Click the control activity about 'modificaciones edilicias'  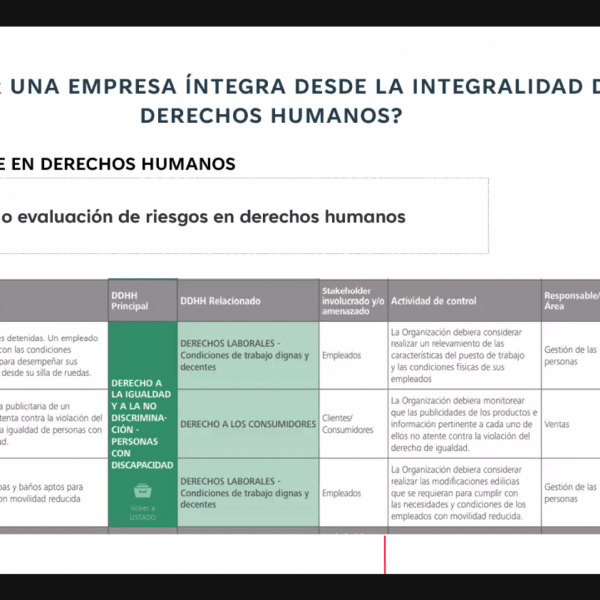pyautogui.click(x=463, y=492)
